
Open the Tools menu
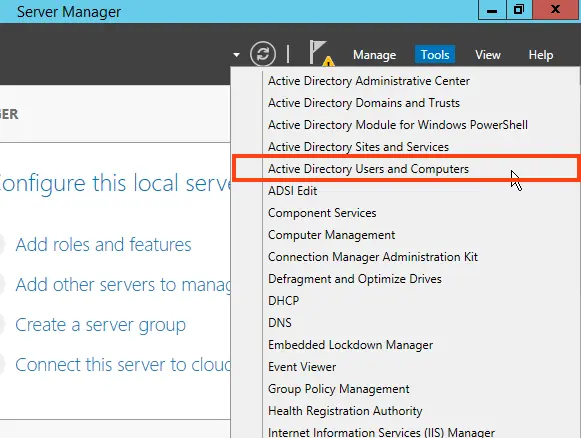tap(435, 55)
